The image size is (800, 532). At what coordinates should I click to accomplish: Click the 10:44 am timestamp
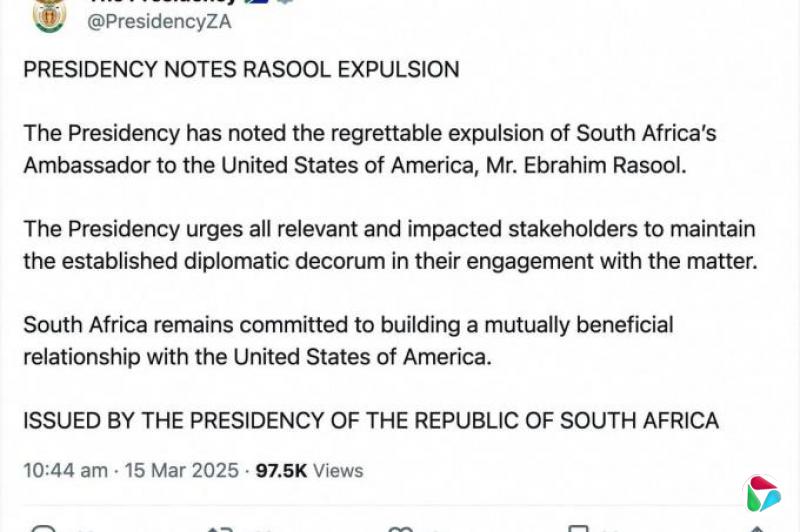65,470
